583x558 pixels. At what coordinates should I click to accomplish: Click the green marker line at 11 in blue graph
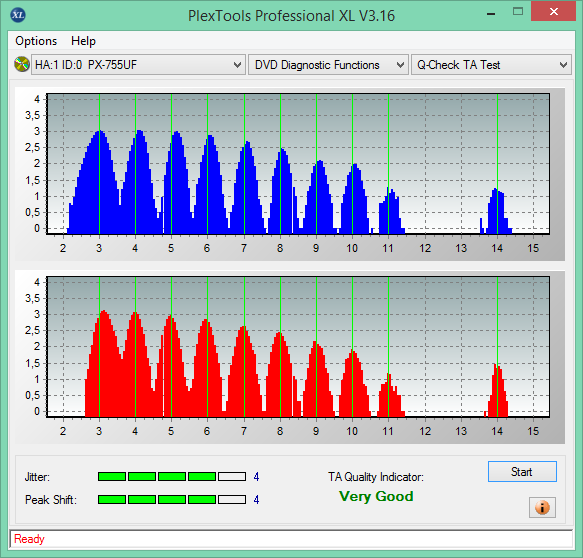[388, 164]
